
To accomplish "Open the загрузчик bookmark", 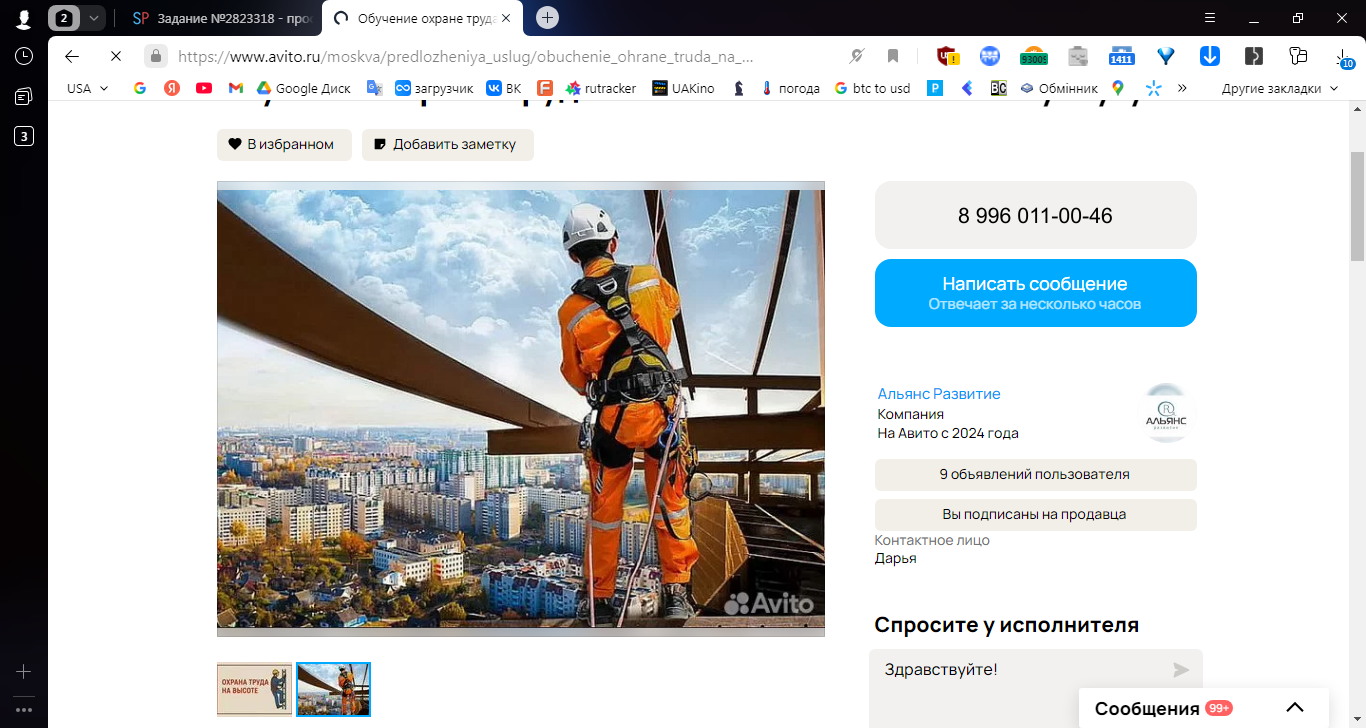I will [x=434, y=88].
